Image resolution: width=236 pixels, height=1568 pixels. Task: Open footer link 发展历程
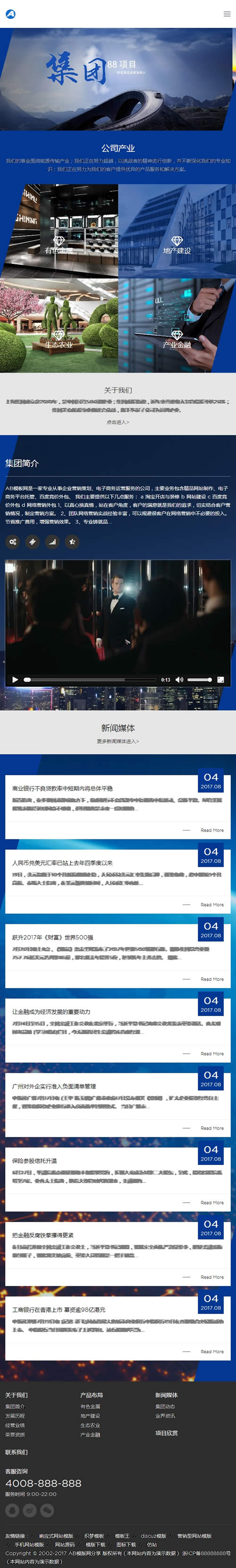click(15, 1416)
